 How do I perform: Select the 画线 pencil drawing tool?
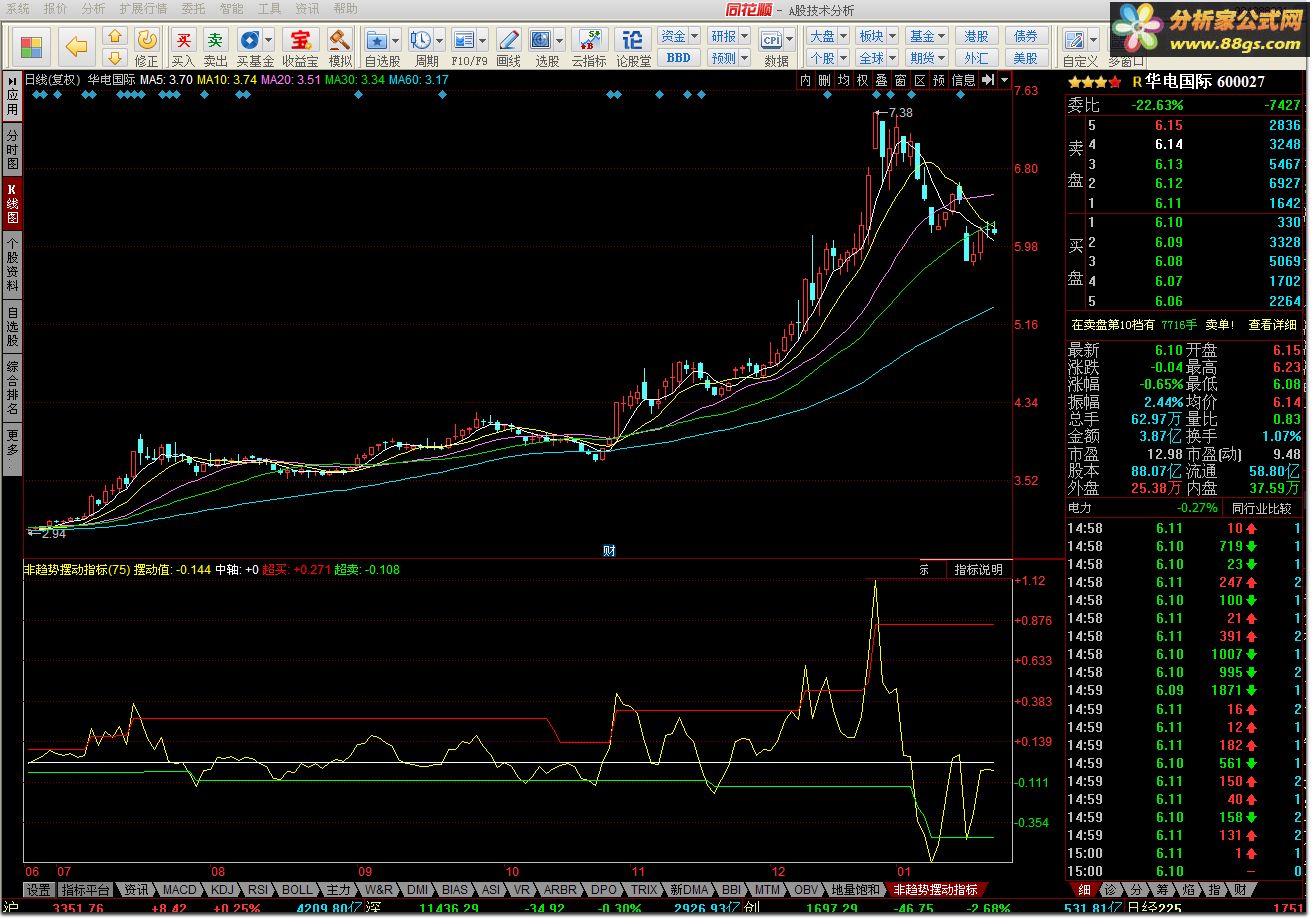[x=509, y=40]
